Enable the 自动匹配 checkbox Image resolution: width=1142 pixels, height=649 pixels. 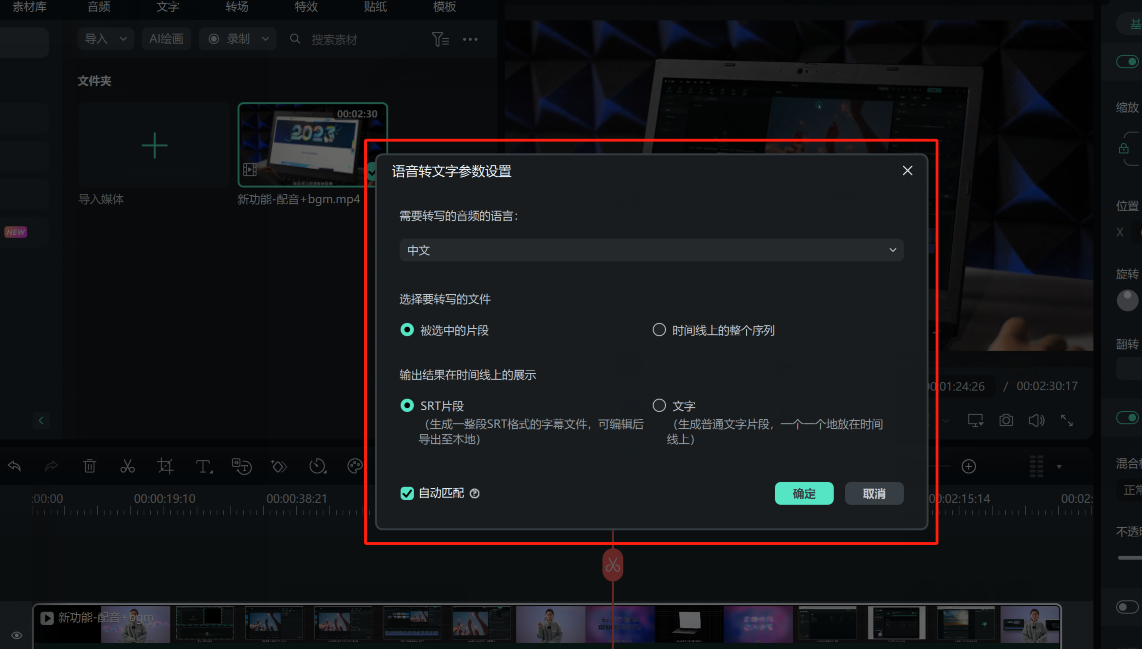[x=406, y=493]
